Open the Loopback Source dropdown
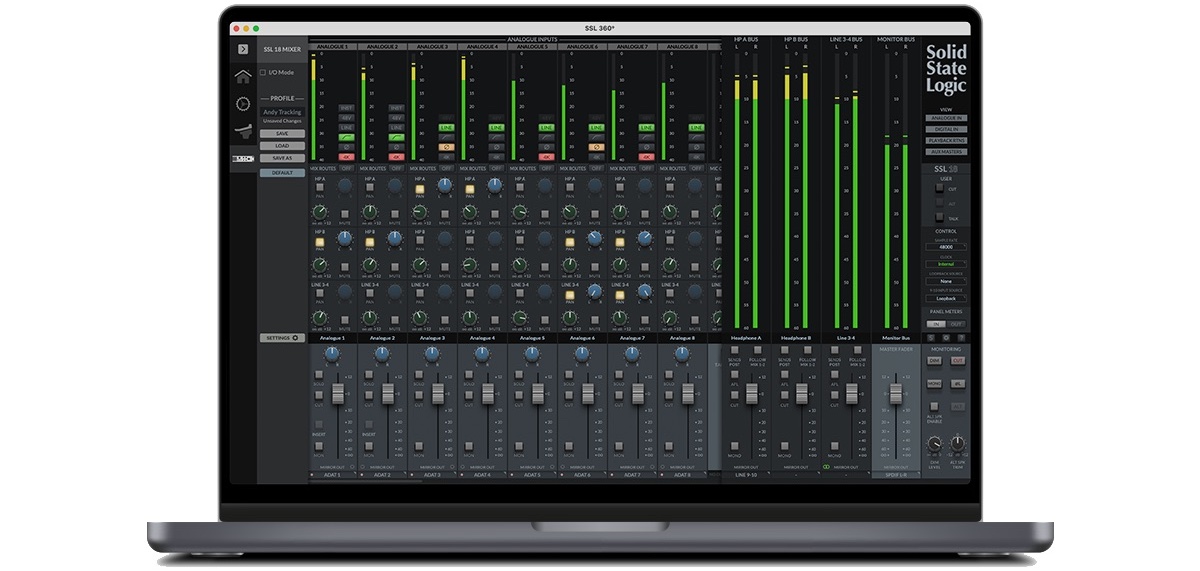 (x=945, y=281)
